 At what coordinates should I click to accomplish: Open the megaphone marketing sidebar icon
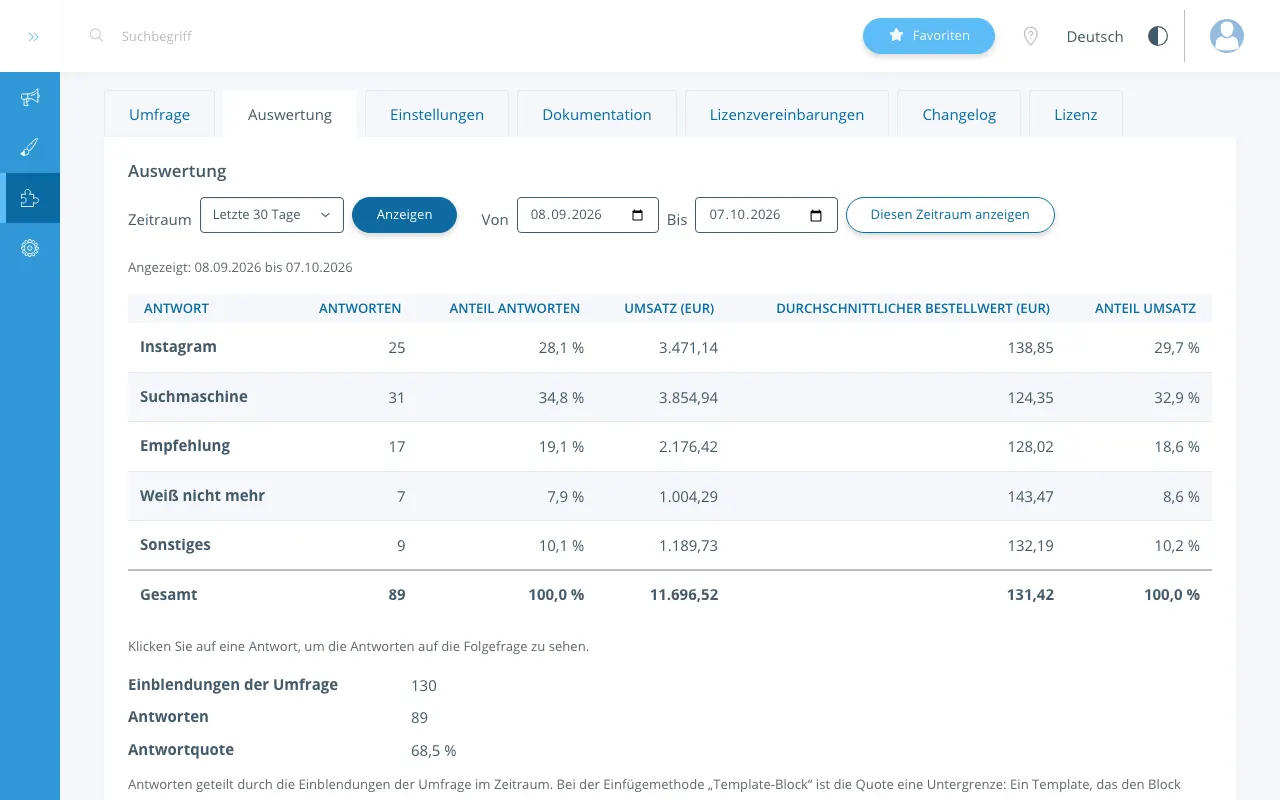[30, 98]
